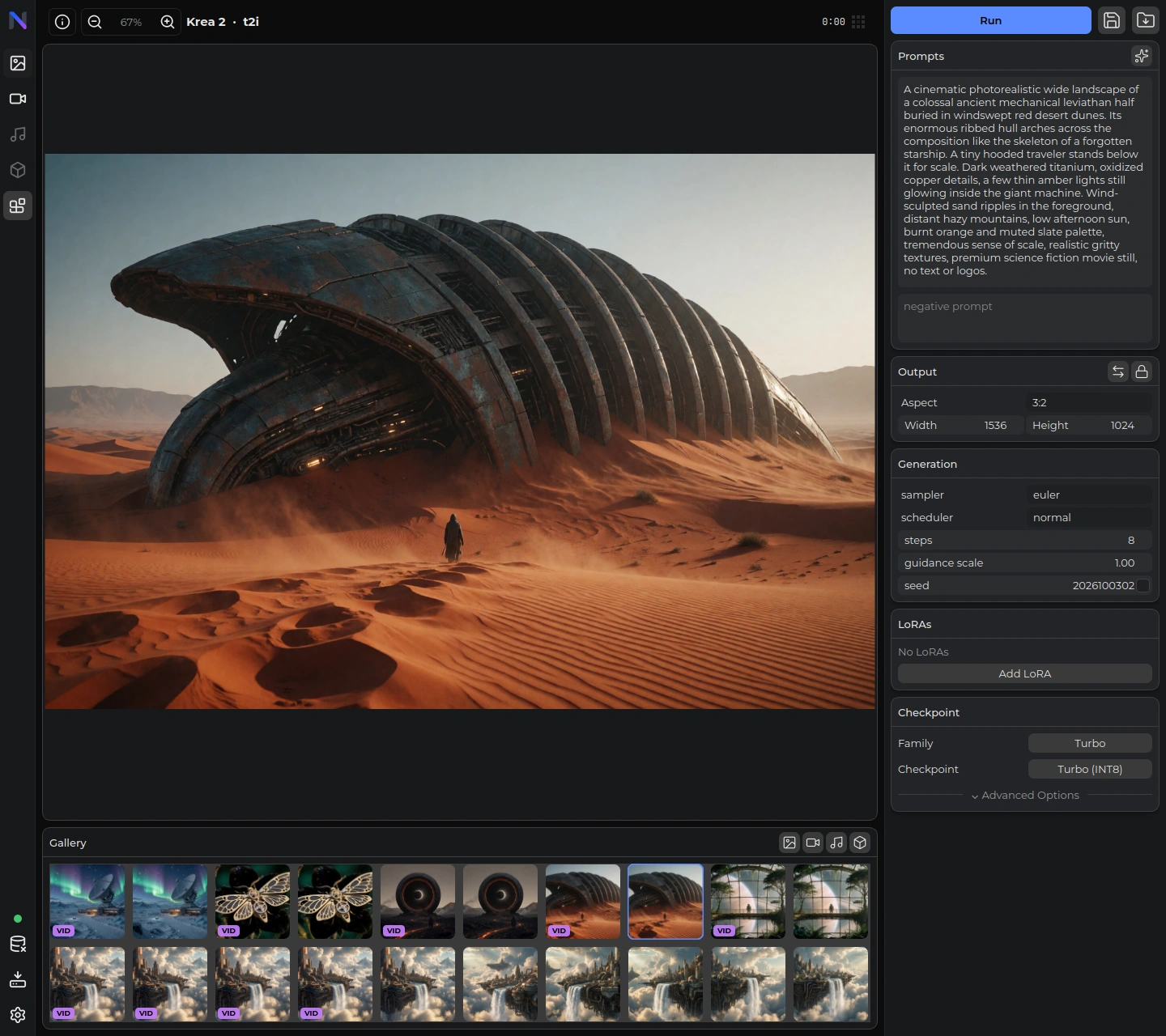Zoom in the canvas view
1166x1036 pixels.
(168, 22)
